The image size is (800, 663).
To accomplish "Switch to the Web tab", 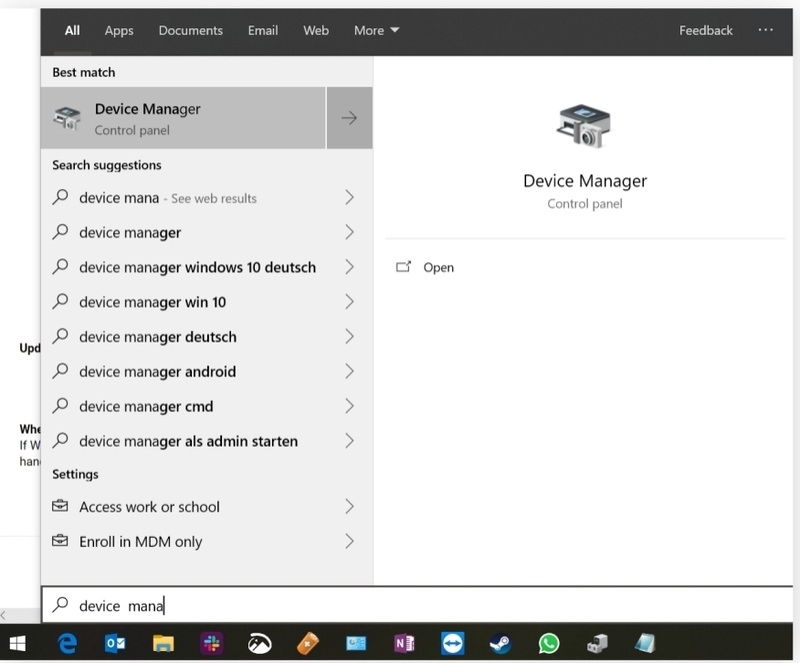I will click(x=316, y=31).
